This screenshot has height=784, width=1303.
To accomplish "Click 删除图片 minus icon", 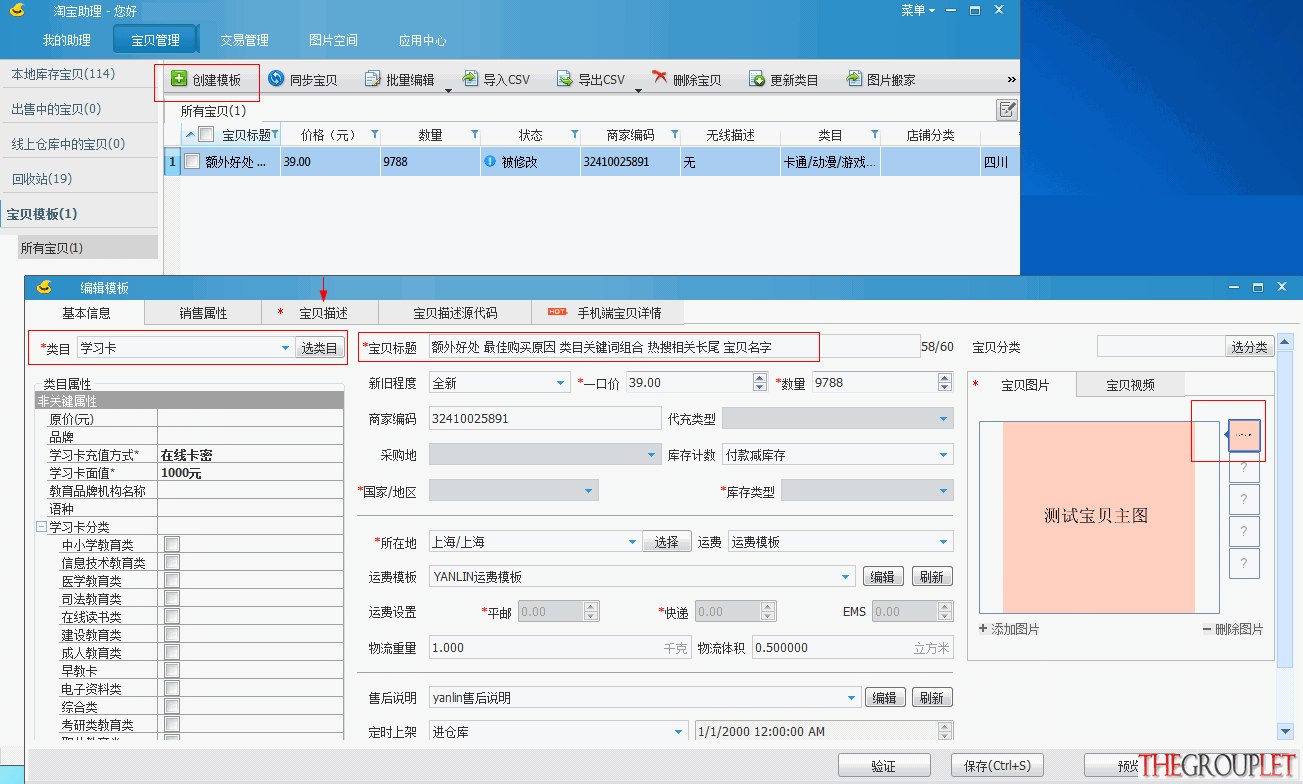I will (x=1207, y=629).
